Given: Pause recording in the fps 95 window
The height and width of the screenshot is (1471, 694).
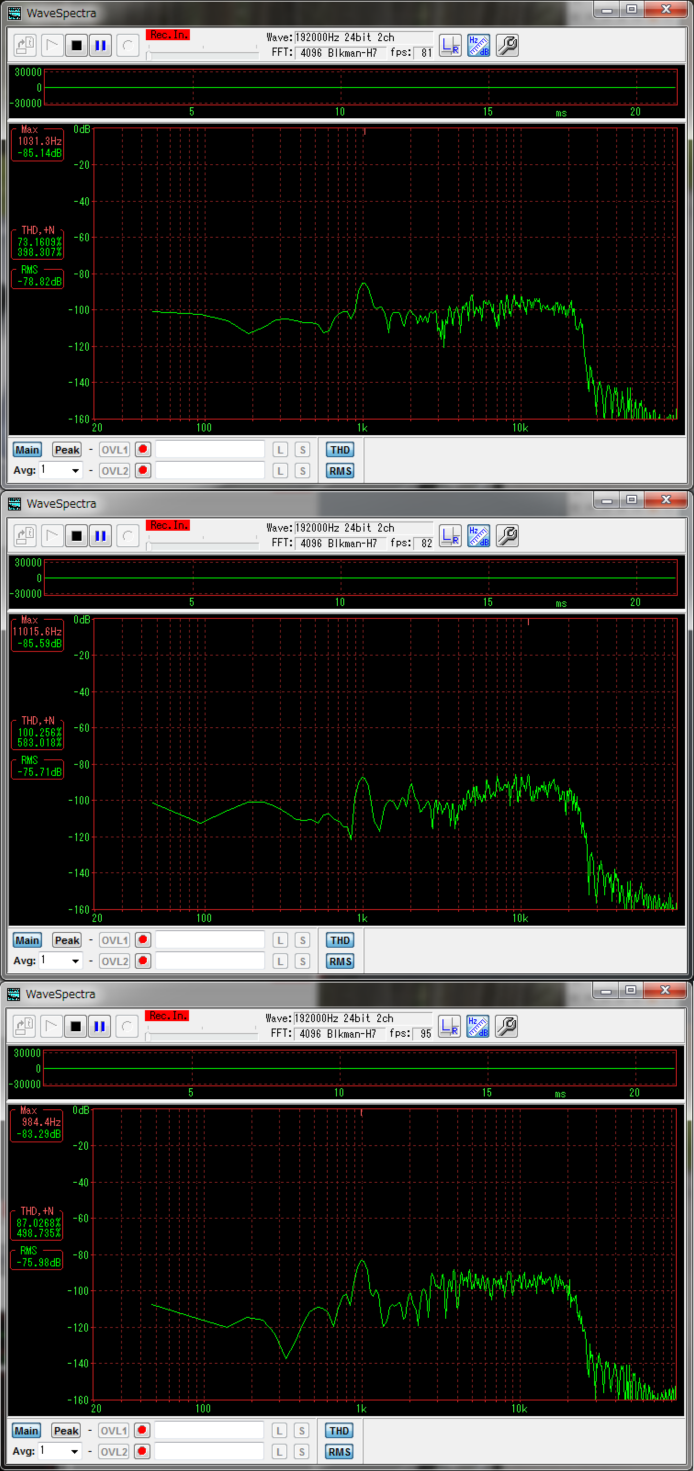Looking at the screenshot, I should coord(100,1026).
